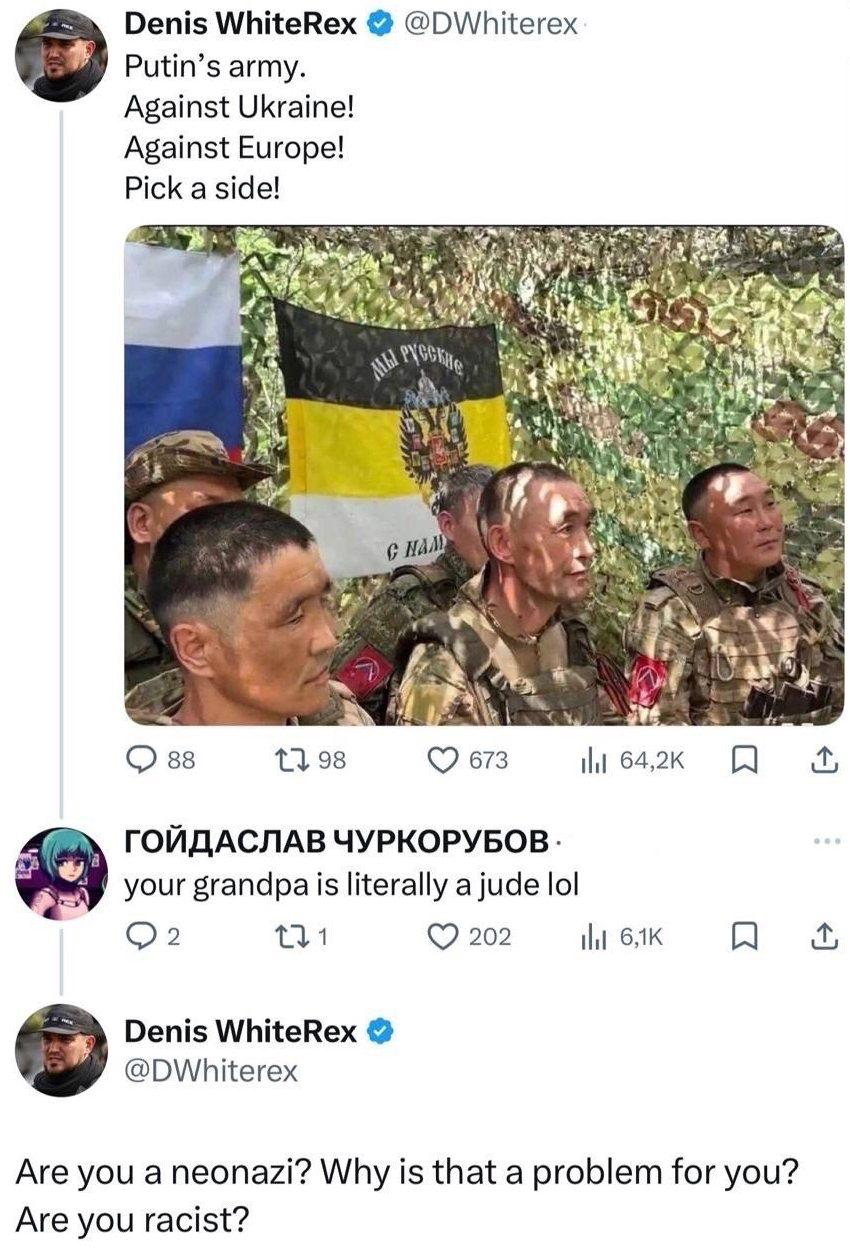Like the comment with 202 likes
Screen dimensions: 850x1249
[x=469, y=937]
